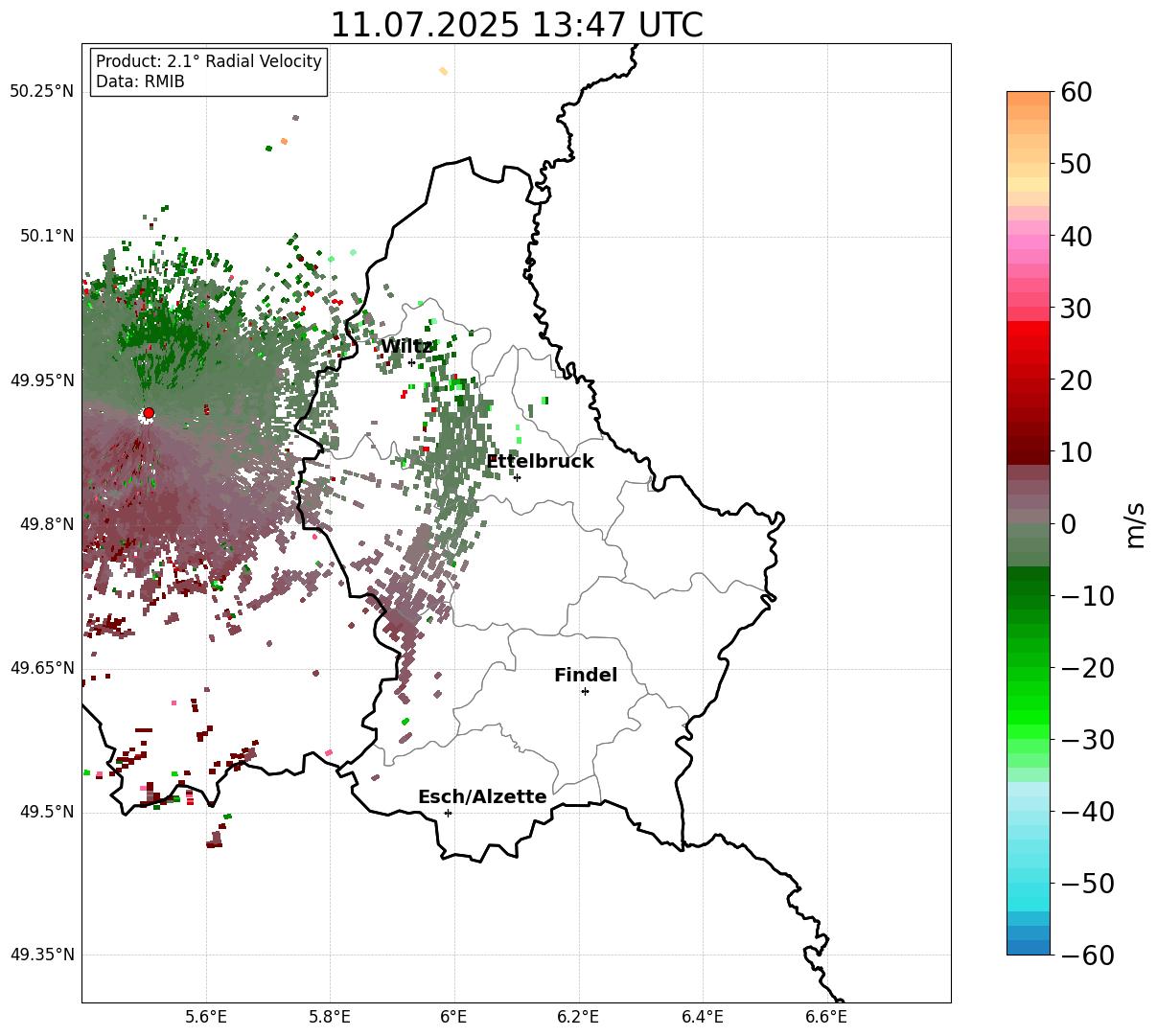Click the pink colorbar segment near 40
Image resolution: width=1157 pixels, height=1036 pixels.
tap(1029, 242)
